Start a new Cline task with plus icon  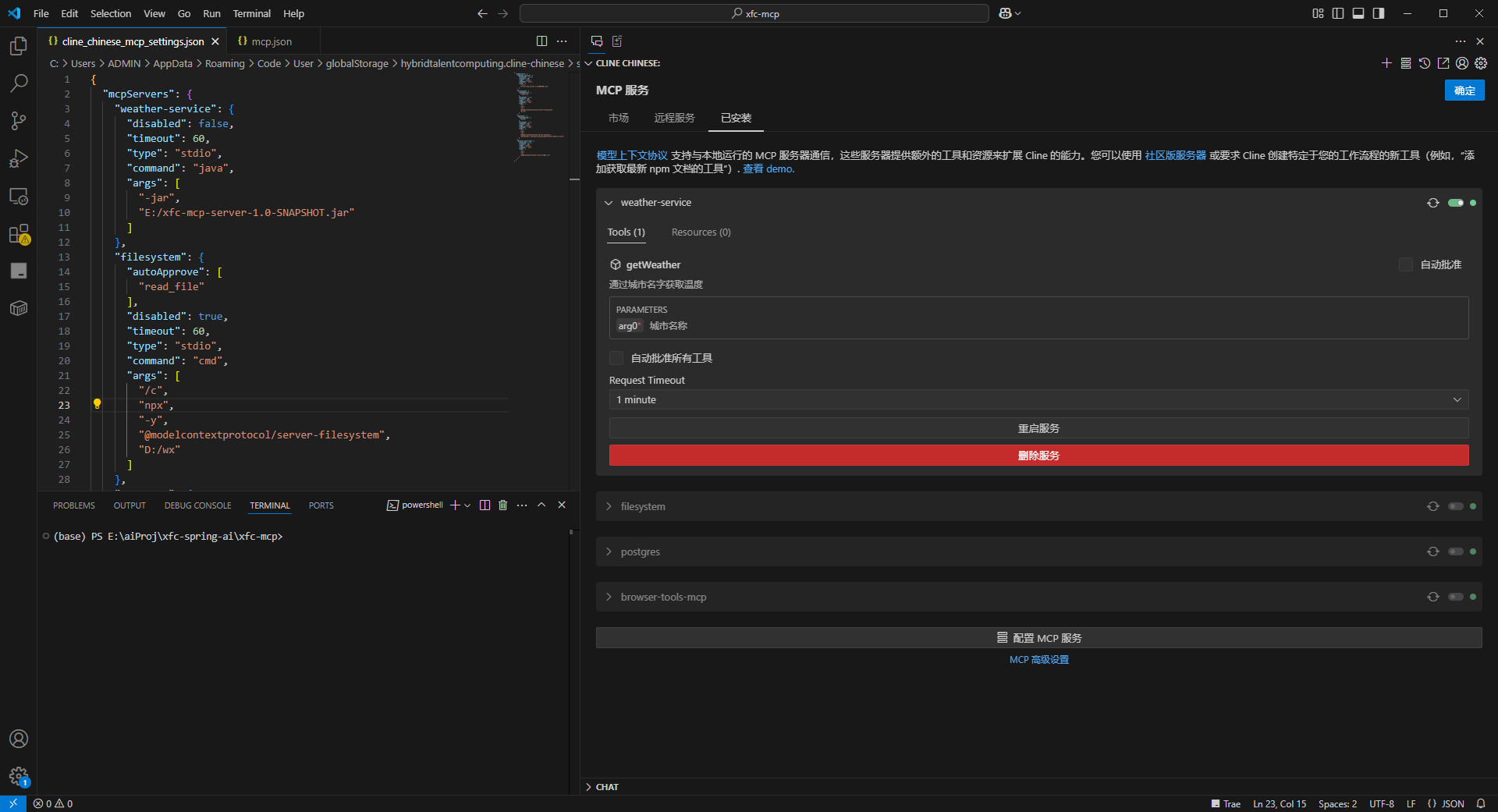pyautogui.click(x=1386, y=63)
